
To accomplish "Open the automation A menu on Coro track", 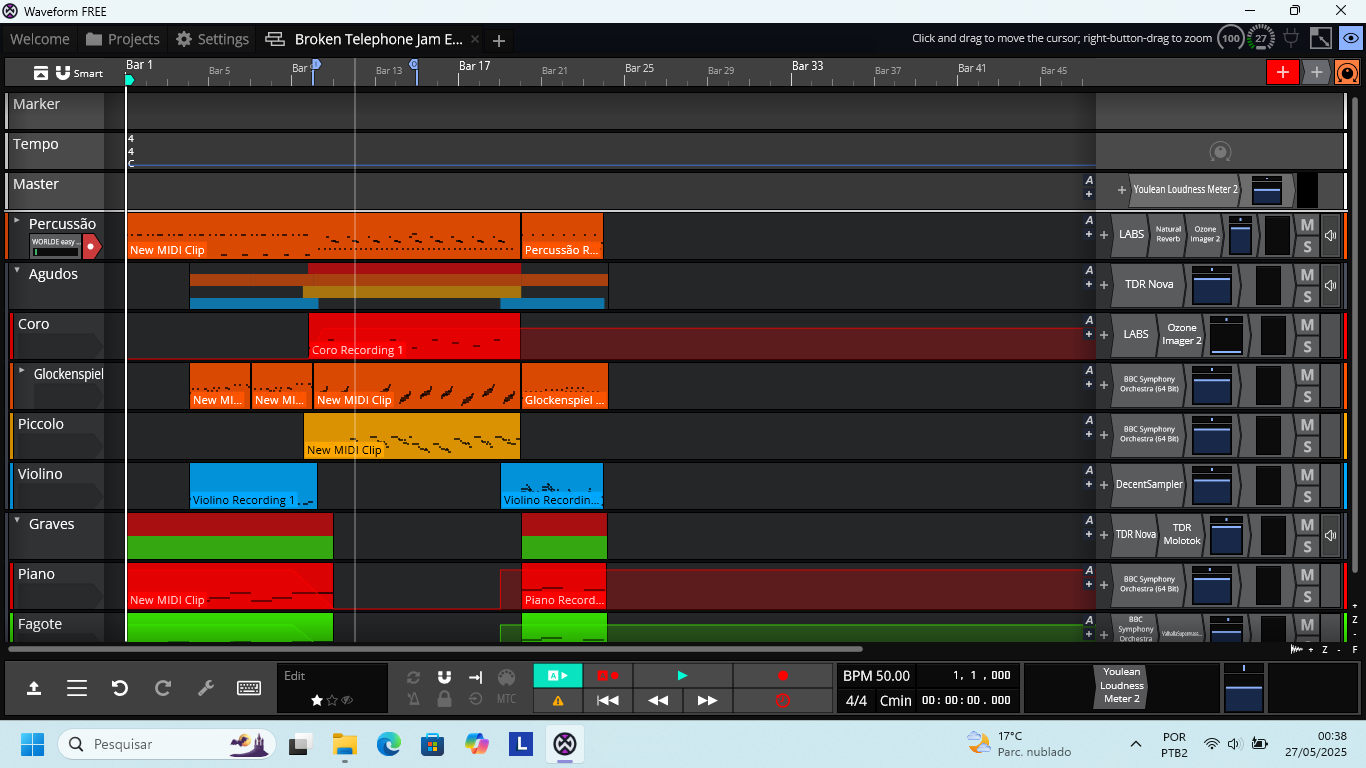I will (x=1089, y=321).
